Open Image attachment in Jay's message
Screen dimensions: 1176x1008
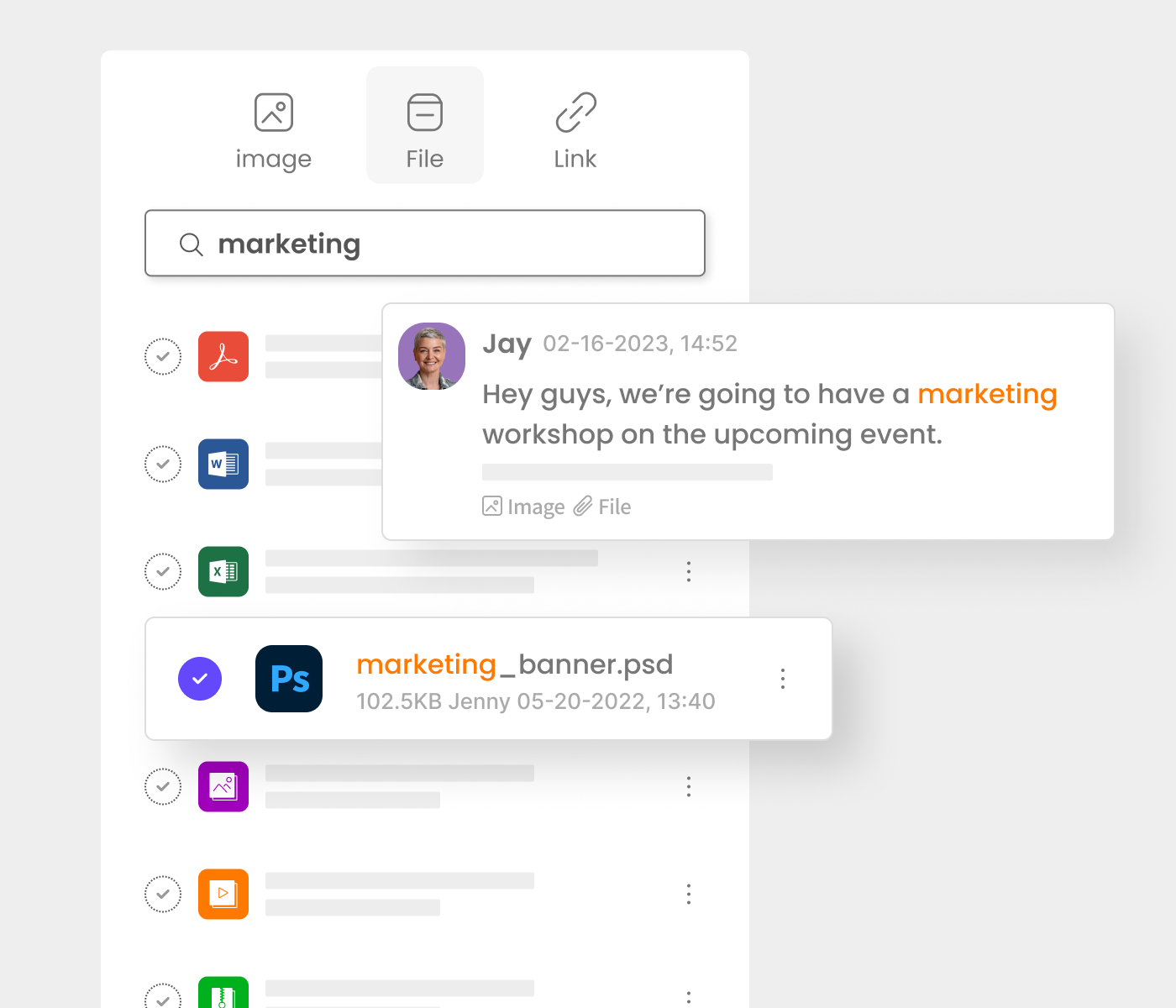point(523,507)
